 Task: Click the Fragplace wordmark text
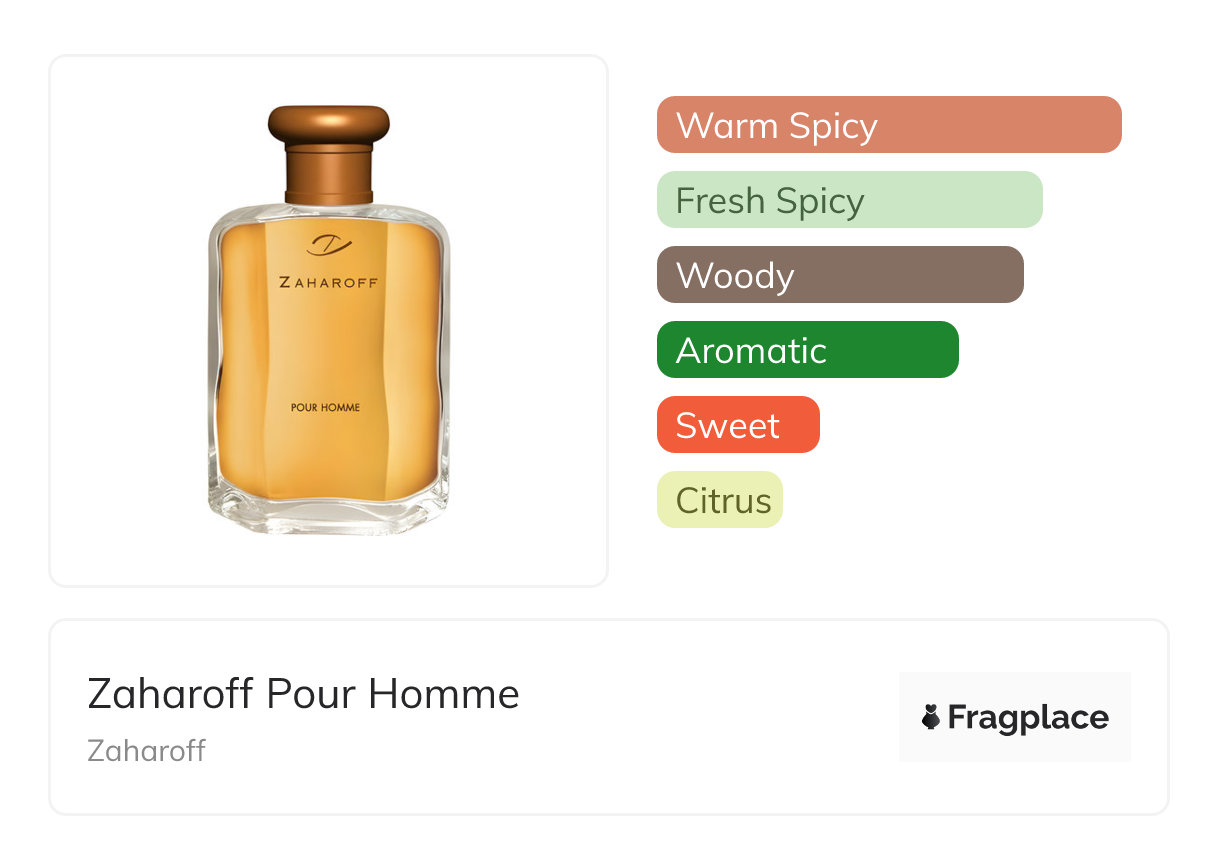click(1028, 718)
